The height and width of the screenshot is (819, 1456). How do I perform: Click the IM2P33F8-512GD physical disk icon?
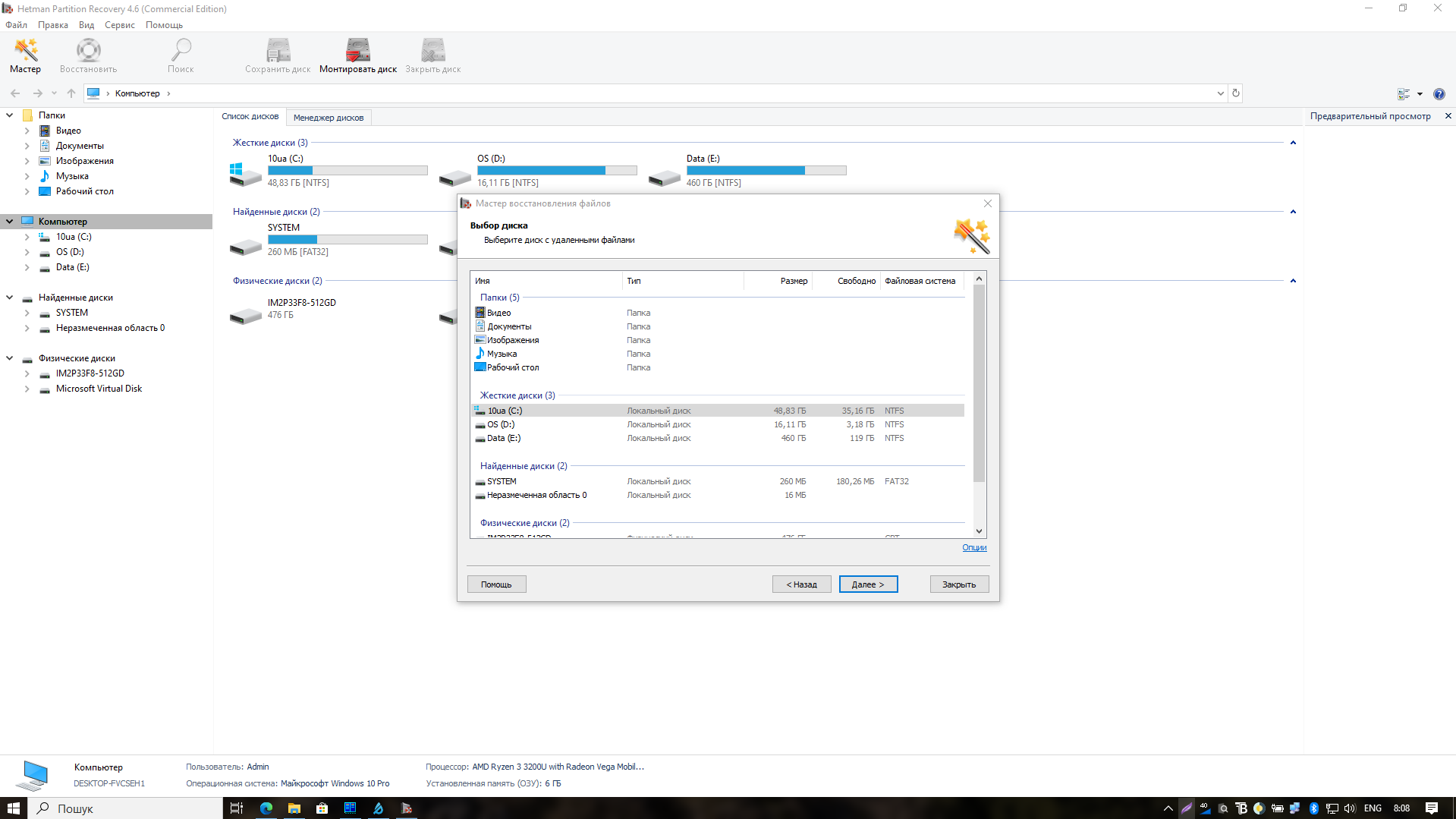coord(246,314)
